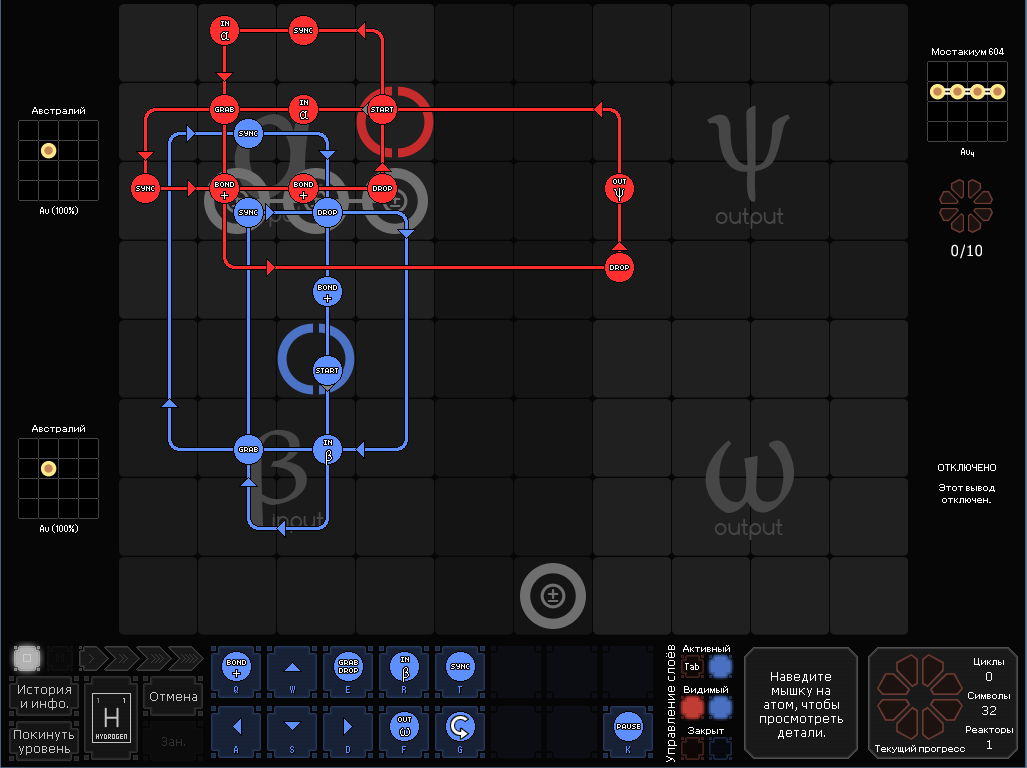
Task: Select the down arrow instruction (S)
Action: point(292,731)
